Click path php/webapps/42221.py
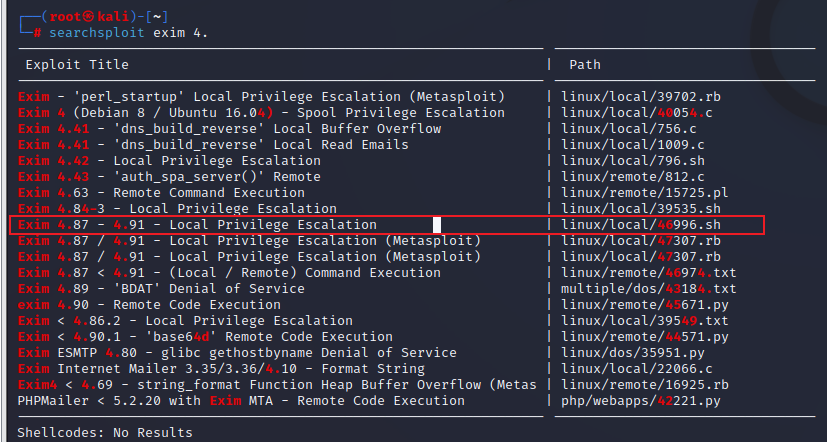 coord(641,400)
